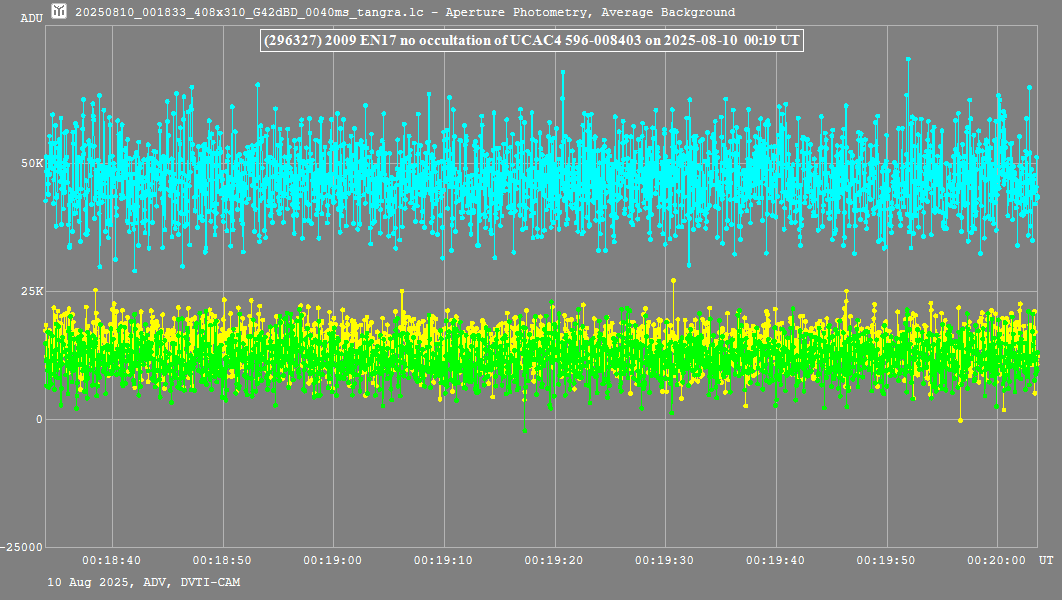Select the 00:19:50 time tick label
Viewport: 1062px width, 600px height.
(x=885, y=562)
